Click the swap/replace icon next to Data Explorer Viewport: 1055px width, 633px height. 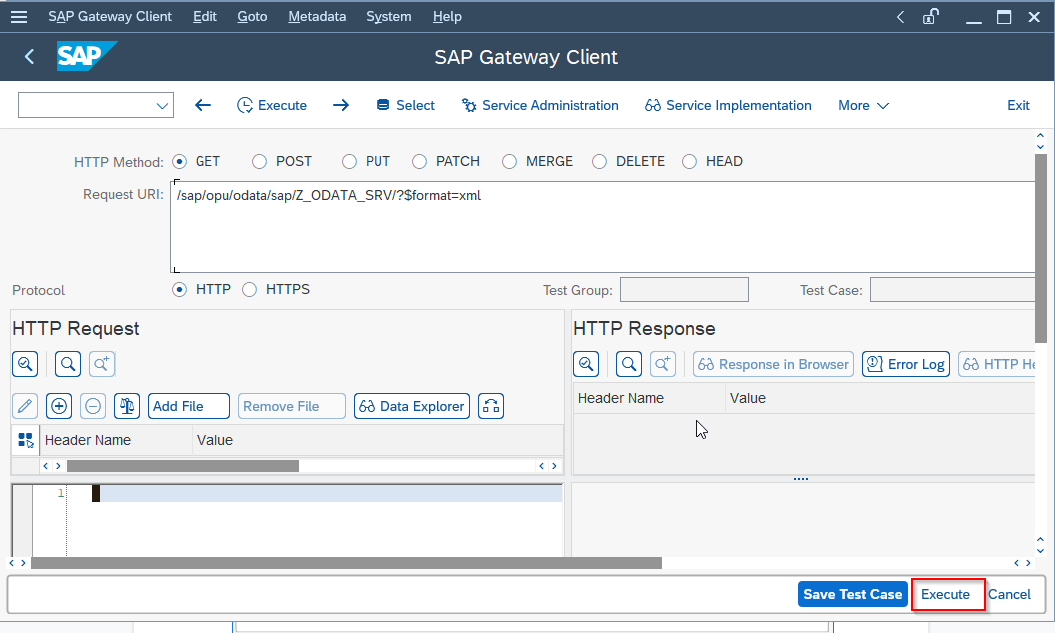tap(490, 405)
